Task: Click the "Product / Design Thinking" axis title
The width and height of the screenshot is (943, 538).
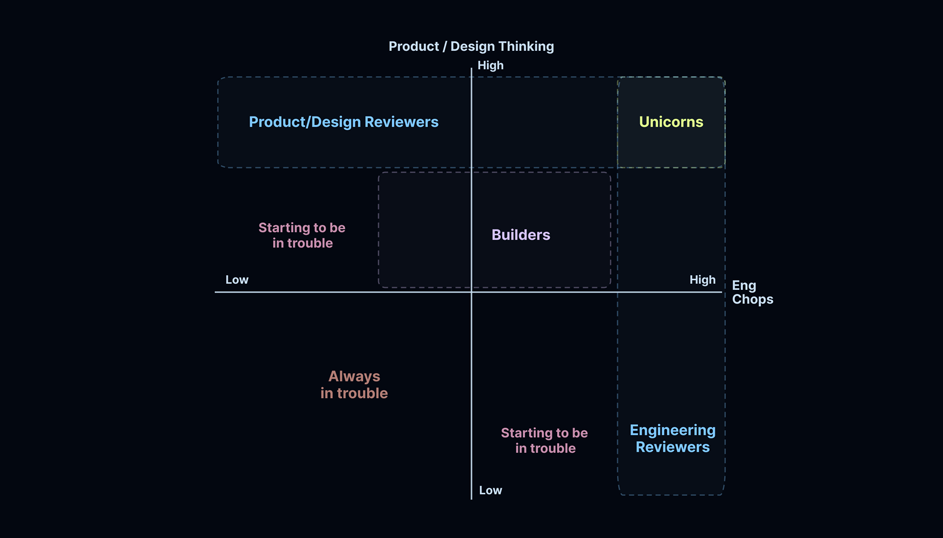Action: 471,46
